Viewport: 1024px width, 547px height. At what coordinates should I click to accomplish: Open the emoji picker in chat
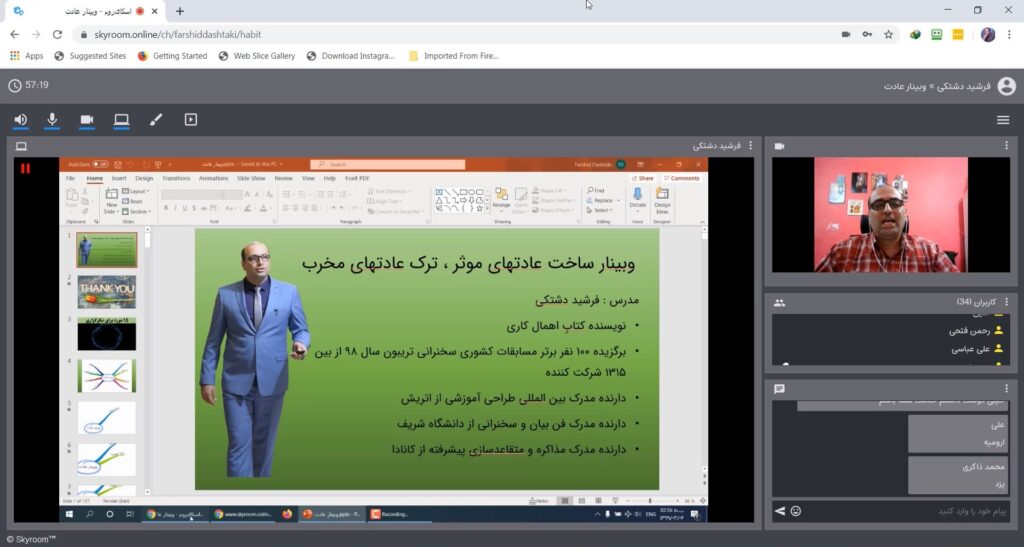point(795,511)
